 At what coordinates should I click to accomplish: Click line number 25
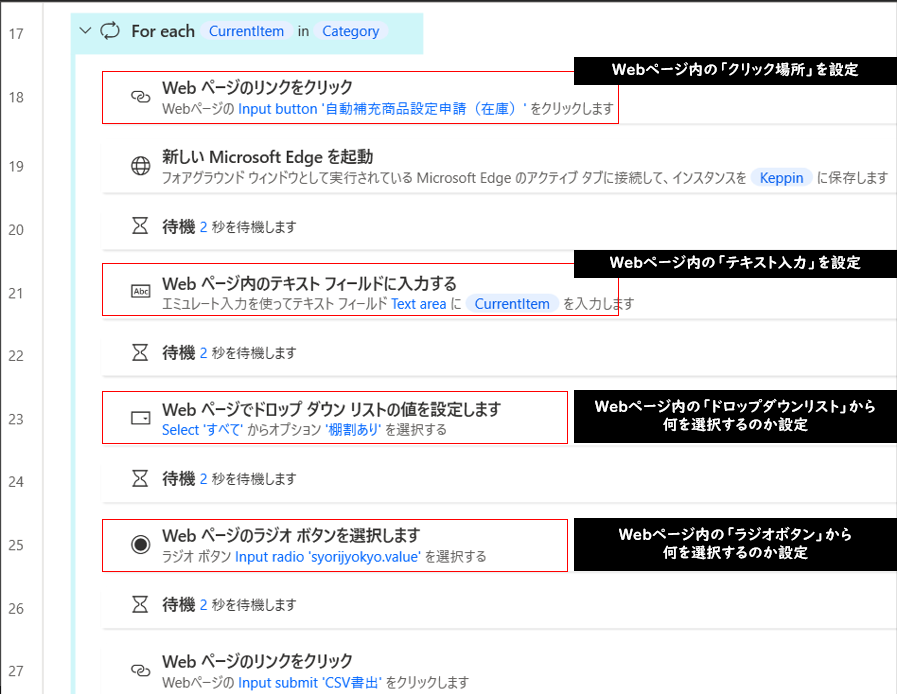(16, 545)
